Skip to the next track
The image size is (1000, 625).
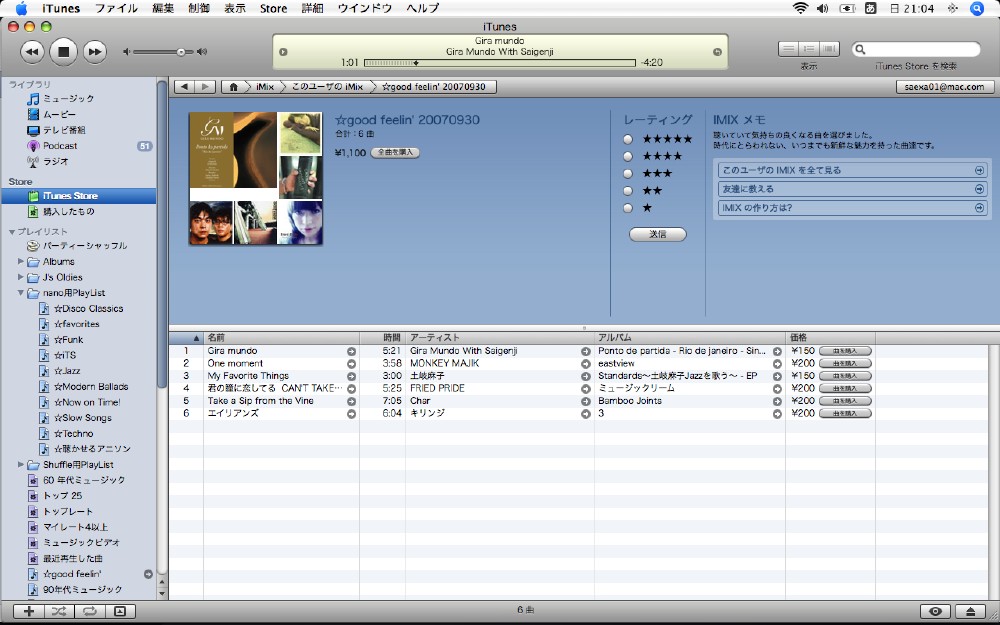[x=94, y=52]
